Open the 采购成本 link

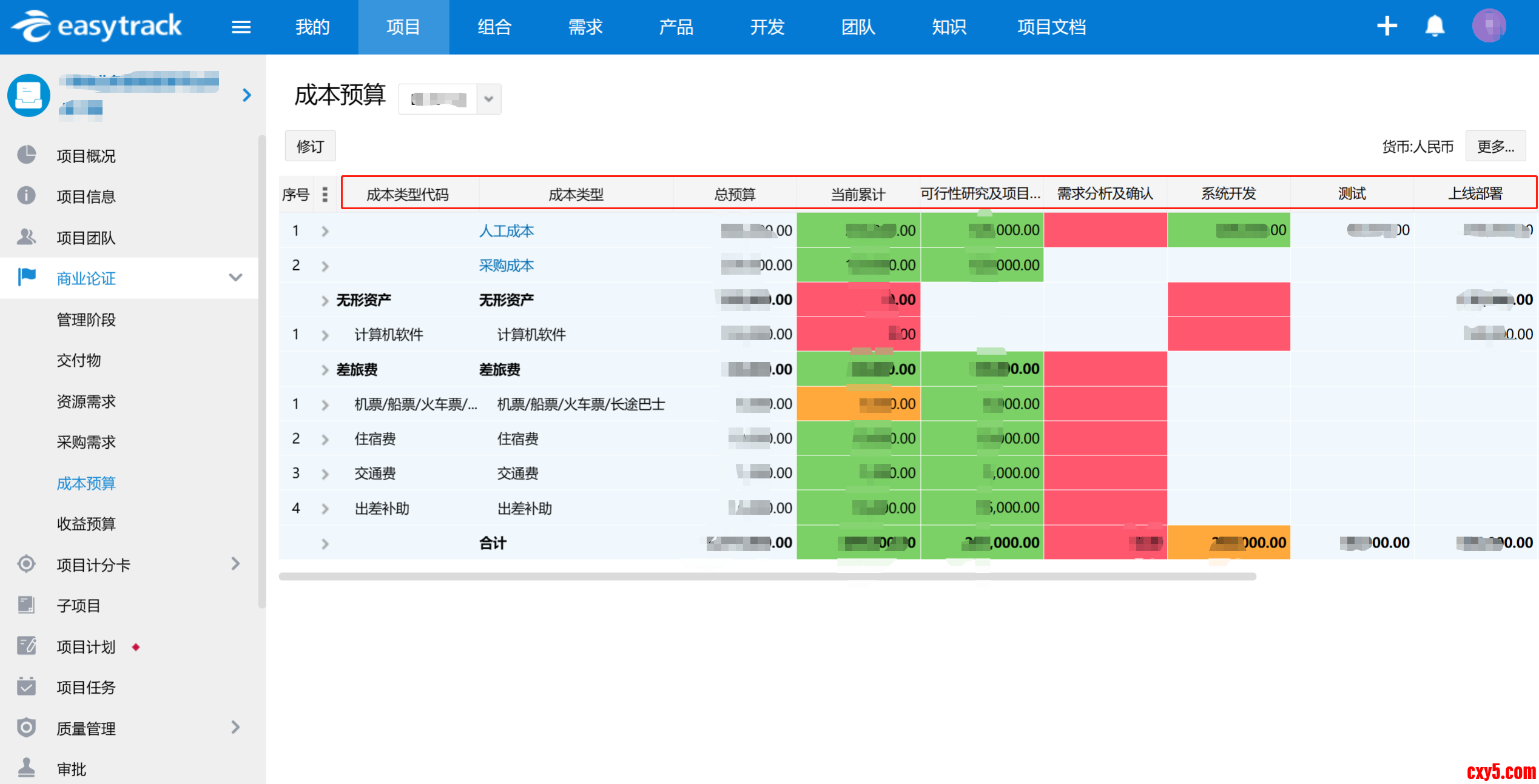point(506,266)
